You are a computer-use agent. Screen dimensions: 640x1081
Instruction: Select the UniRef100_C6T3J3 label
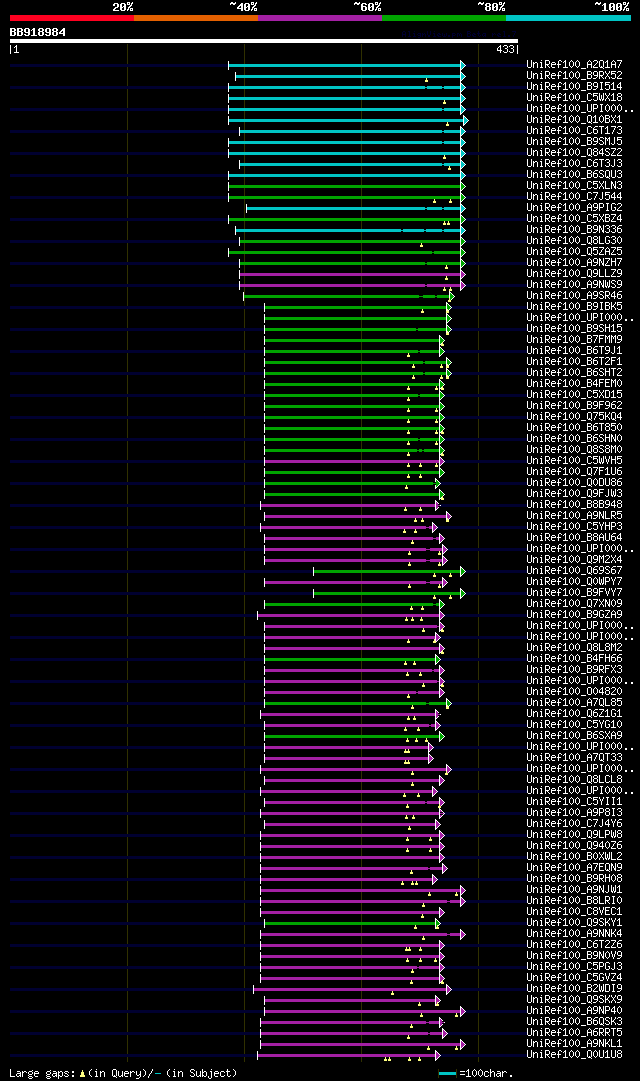tap(574, 164)
